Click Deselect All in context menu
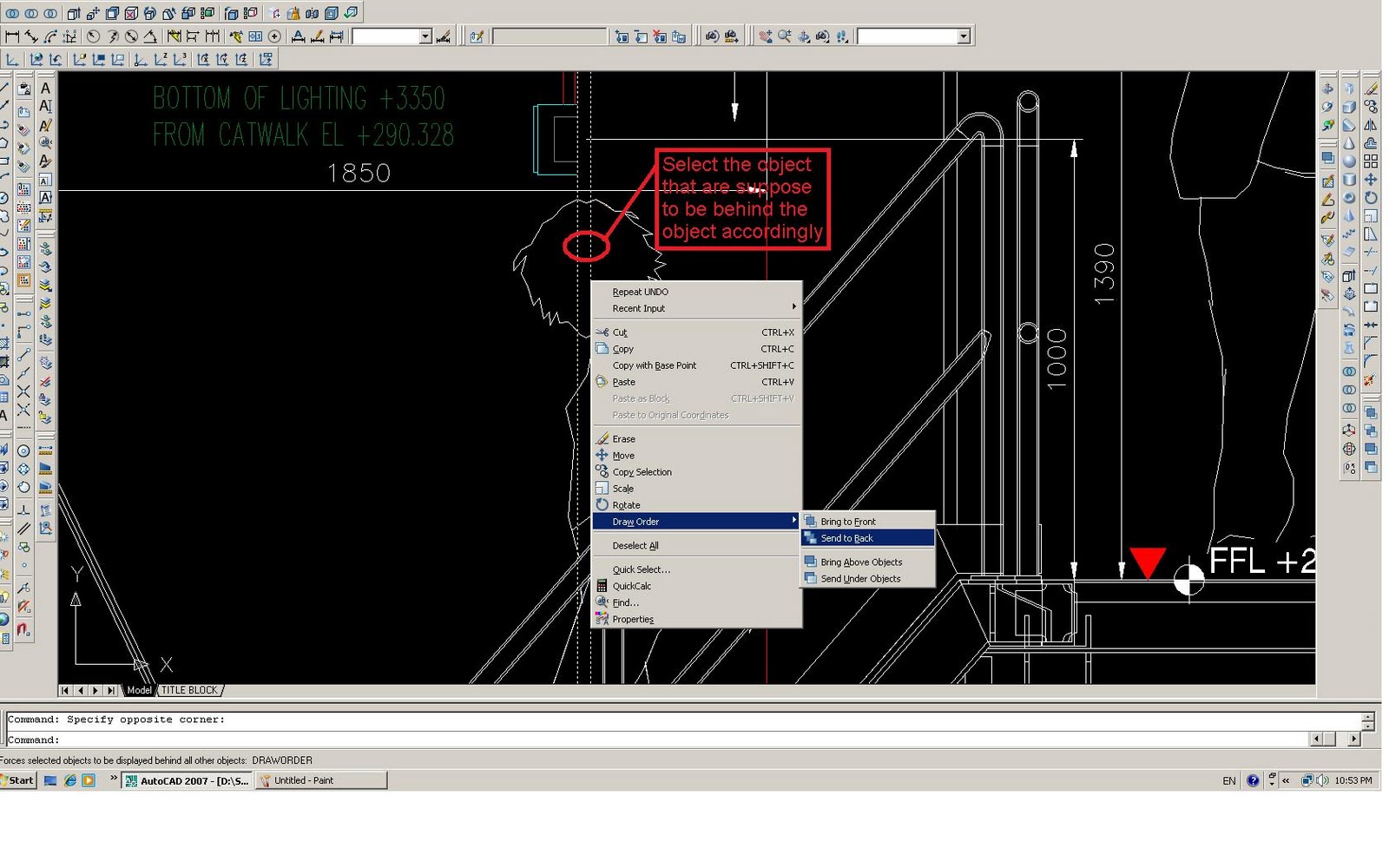Image resolution: width=1389 pixels, height=868 pixels. [696, 546]
